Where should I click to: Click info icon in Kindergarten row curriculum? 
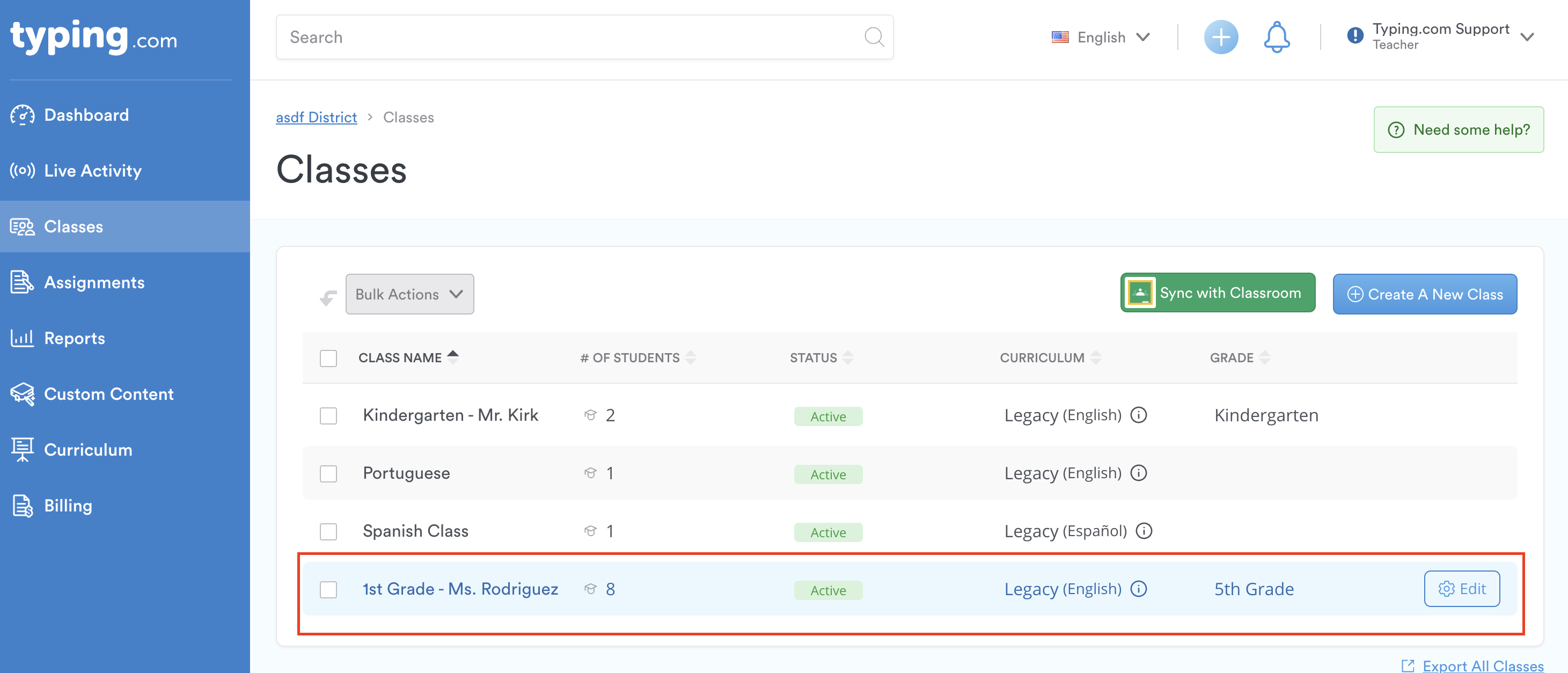tap(1138, 415)
